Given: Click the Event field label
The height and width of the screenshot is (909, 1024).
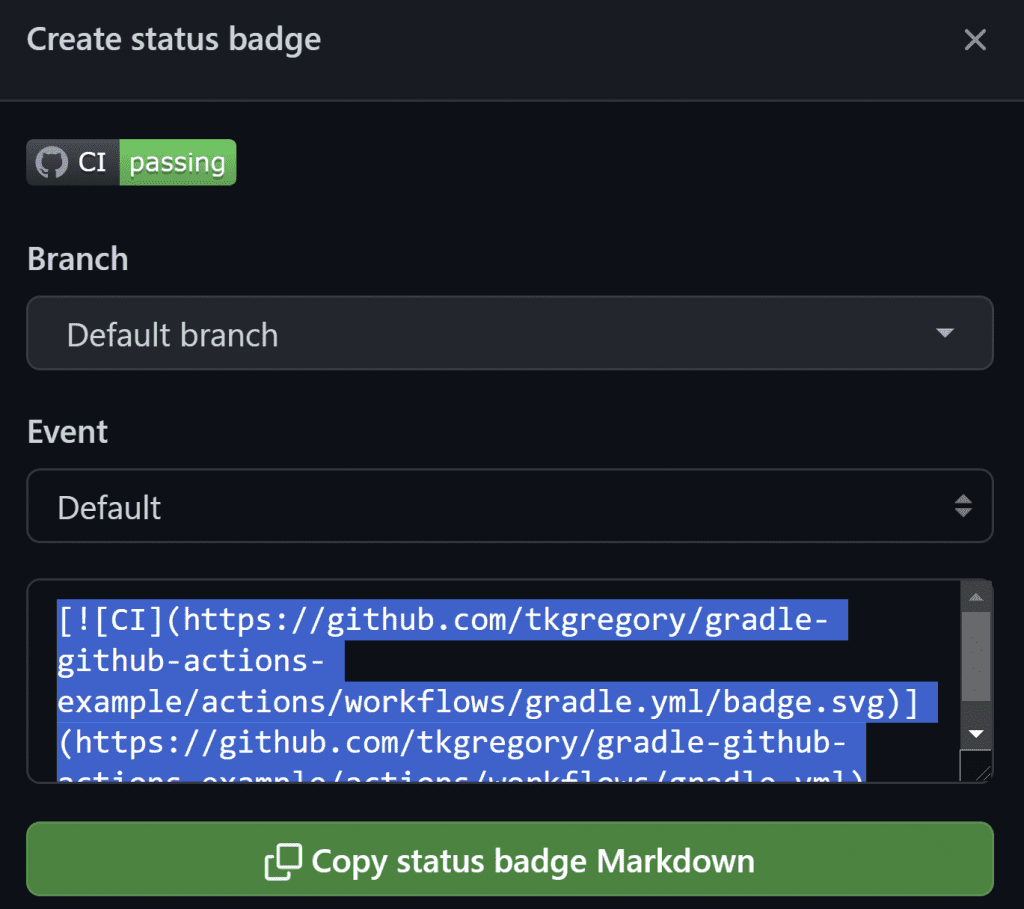Looking at the screenshot, I should pos(67,432).
